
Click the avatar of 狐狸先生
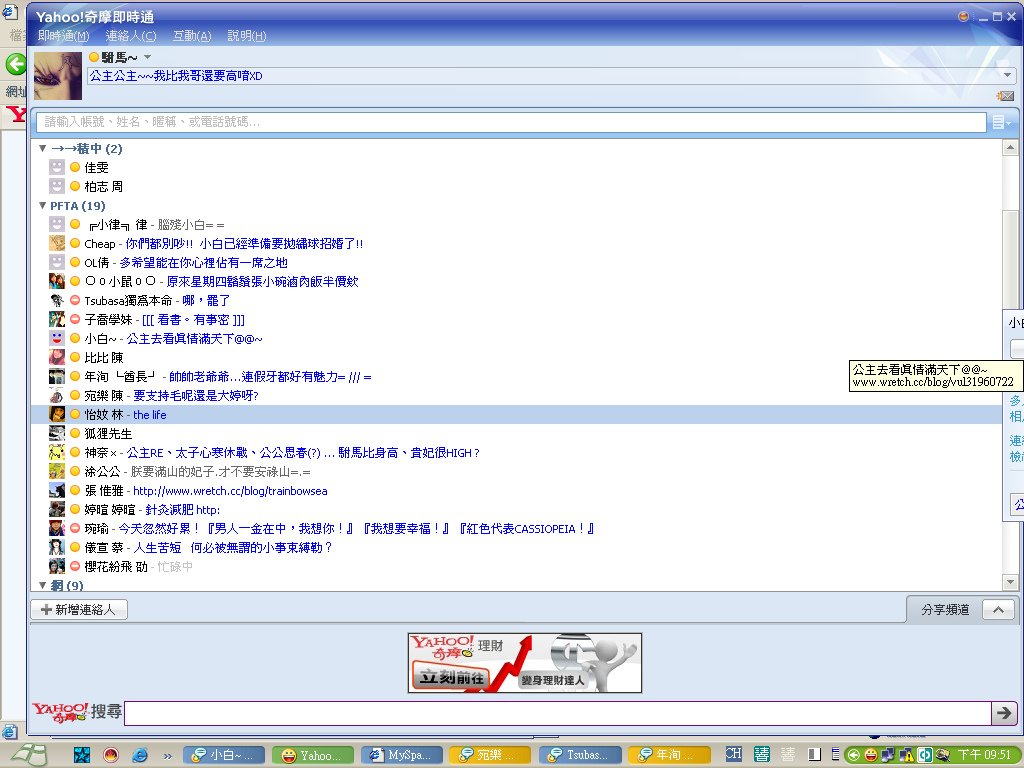point(57,433)
